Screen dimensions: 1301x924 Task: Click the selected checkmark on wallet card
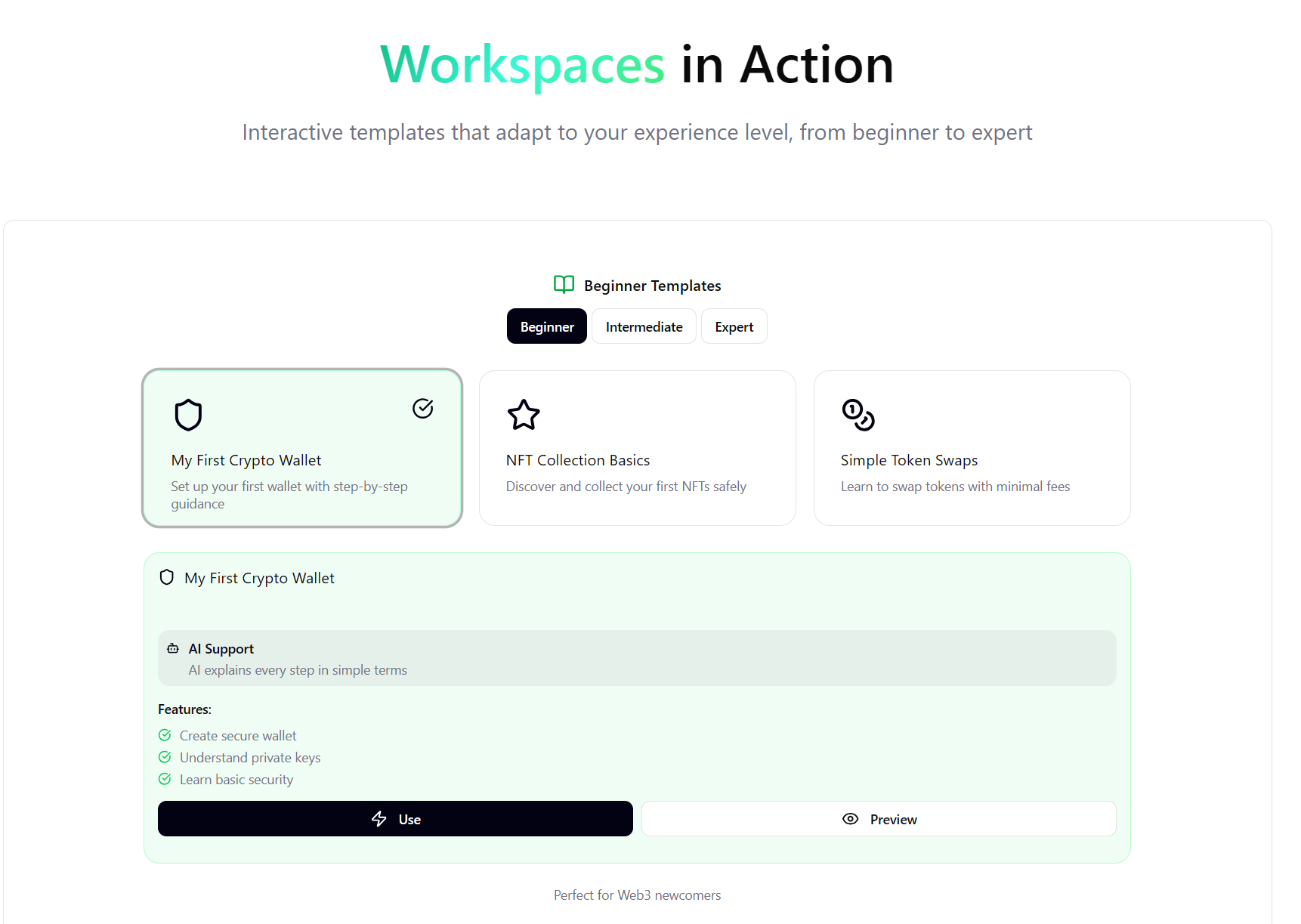point(422,409)
